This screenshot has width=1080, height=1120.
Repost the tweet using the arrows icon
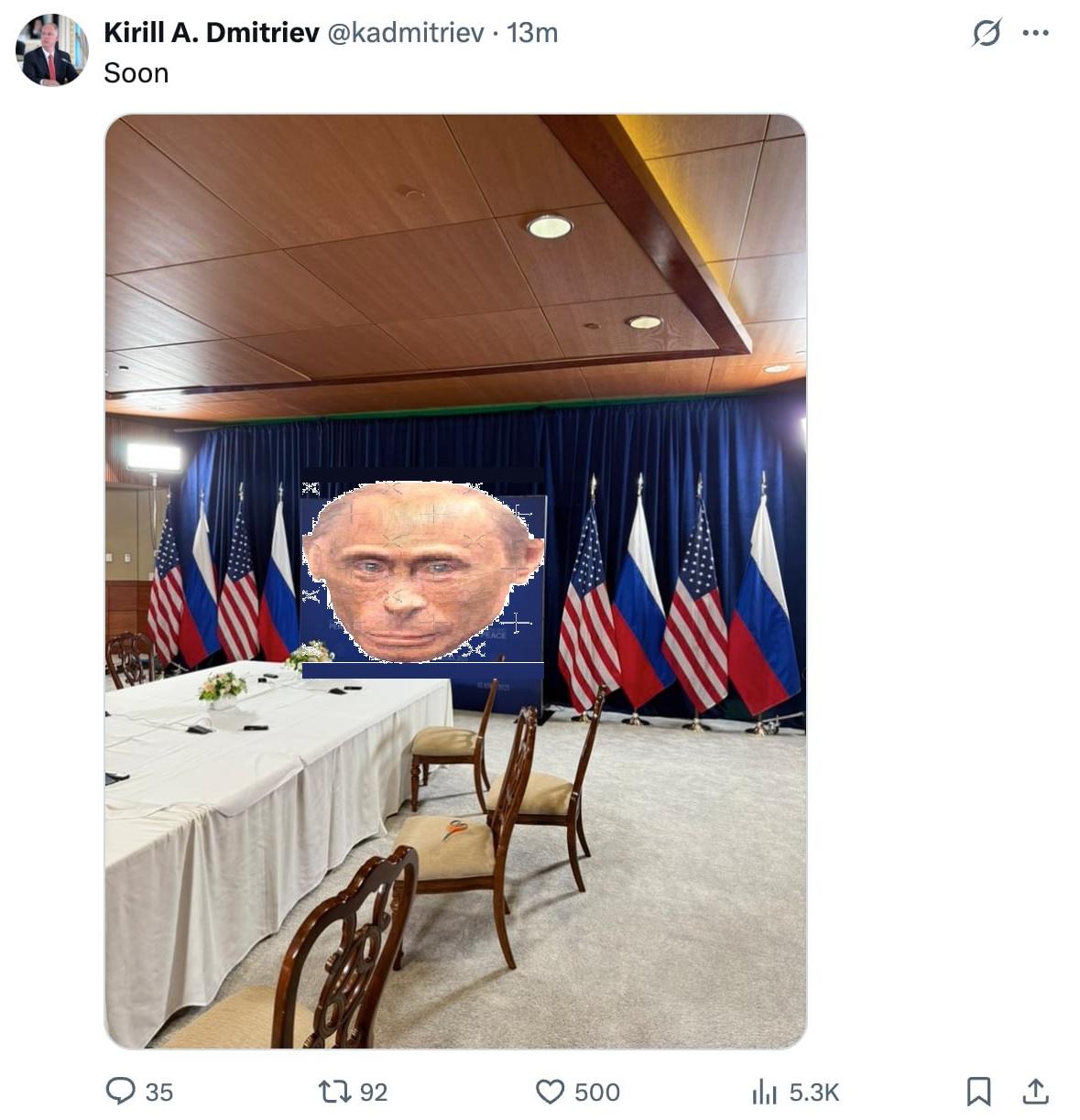pos(331,1091)
